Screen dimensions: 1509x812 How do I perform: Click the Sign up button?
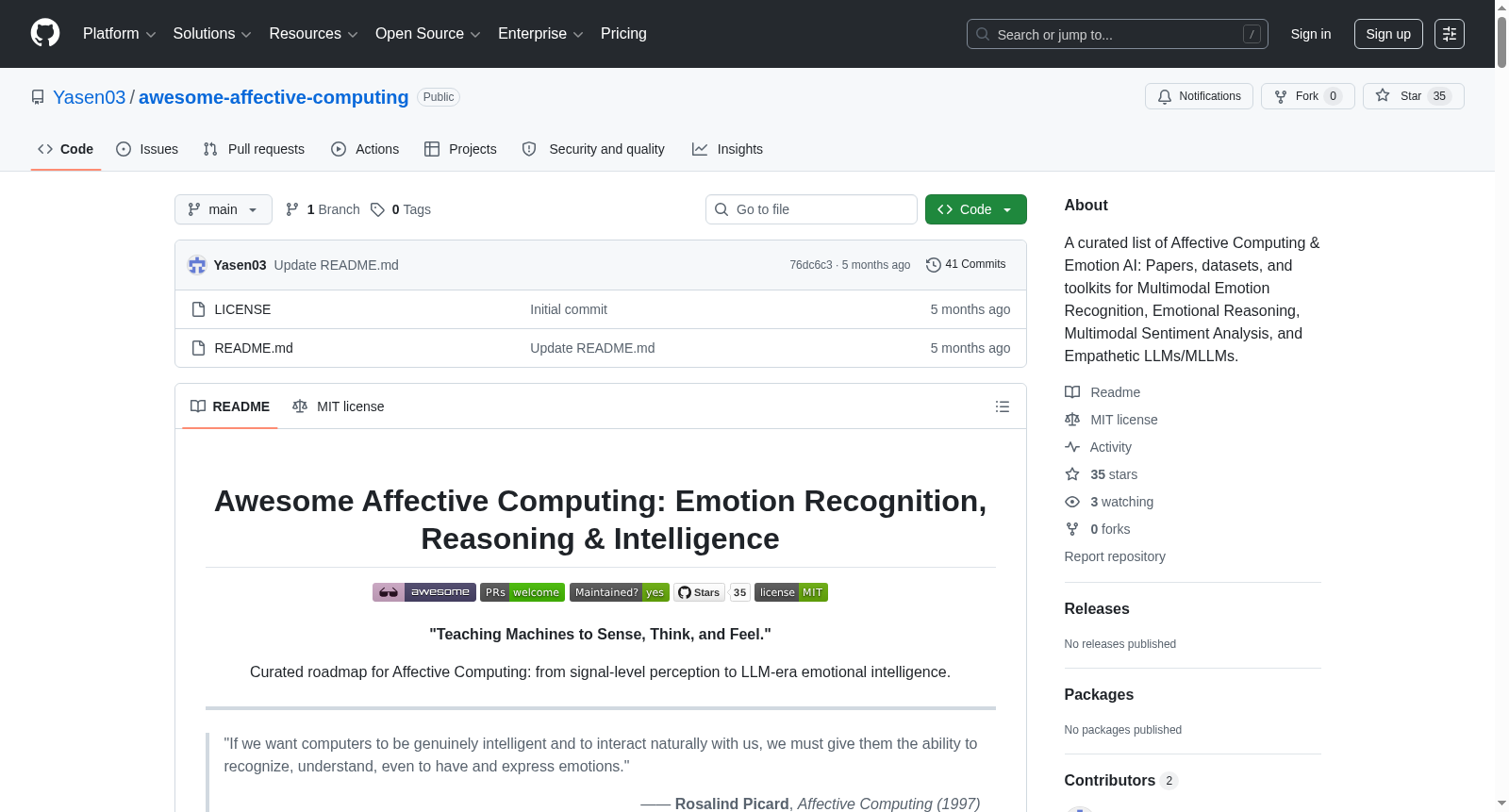click(1388, 34)
